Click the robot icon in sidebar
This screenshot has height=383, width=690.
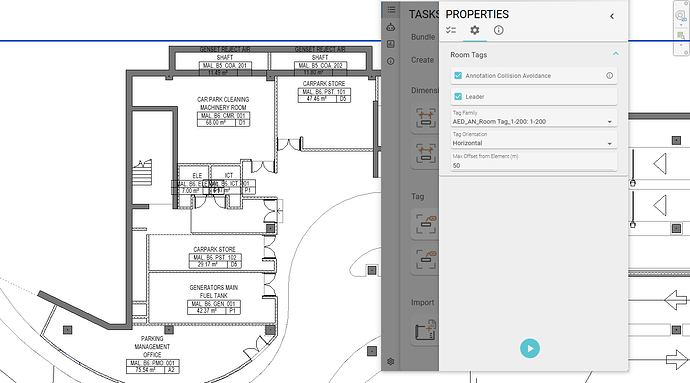click(x=391, y=27)
